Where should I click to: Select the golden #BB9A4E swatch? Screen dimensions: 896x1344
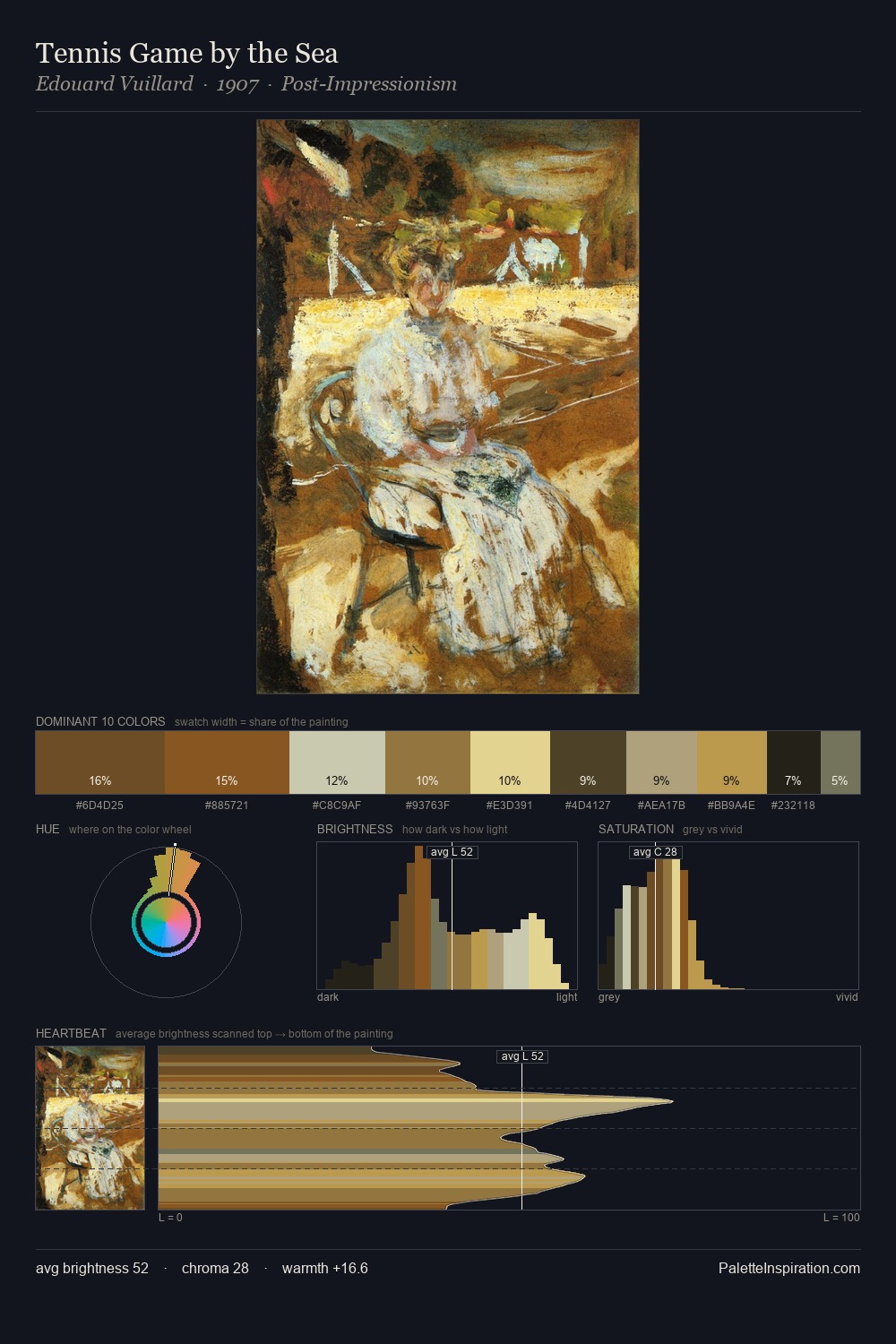pos(732,762)
